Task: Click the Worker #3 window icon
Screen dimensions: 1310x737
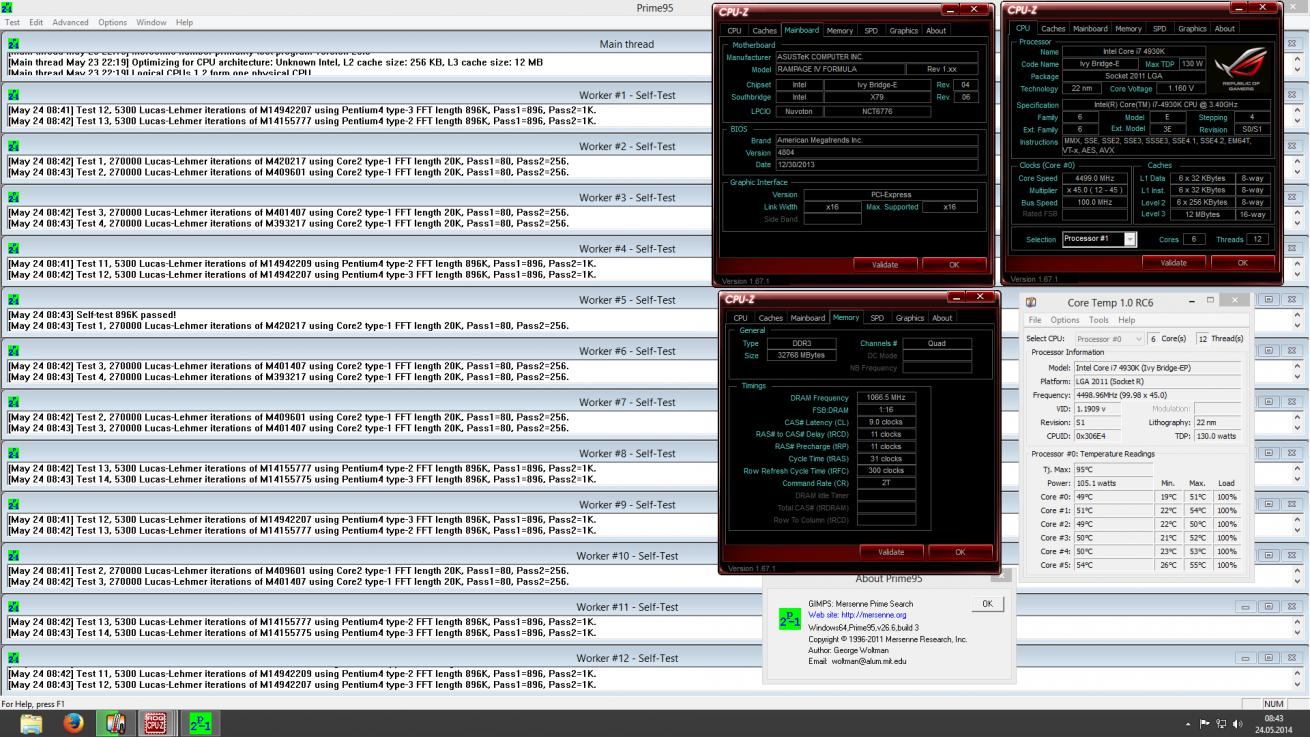Action: pos(13,197)
